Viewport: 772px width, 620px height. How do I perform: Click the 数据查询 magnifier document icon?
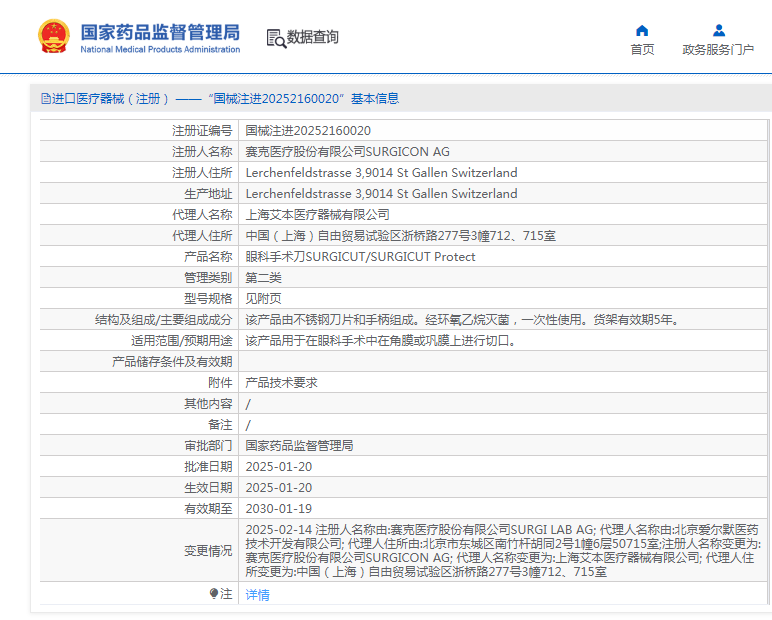[275, 38]
